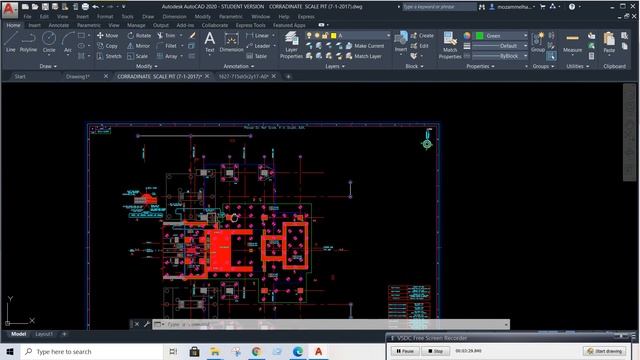
Task: Select the Text annotation tool
Action: tap(209, 42)
